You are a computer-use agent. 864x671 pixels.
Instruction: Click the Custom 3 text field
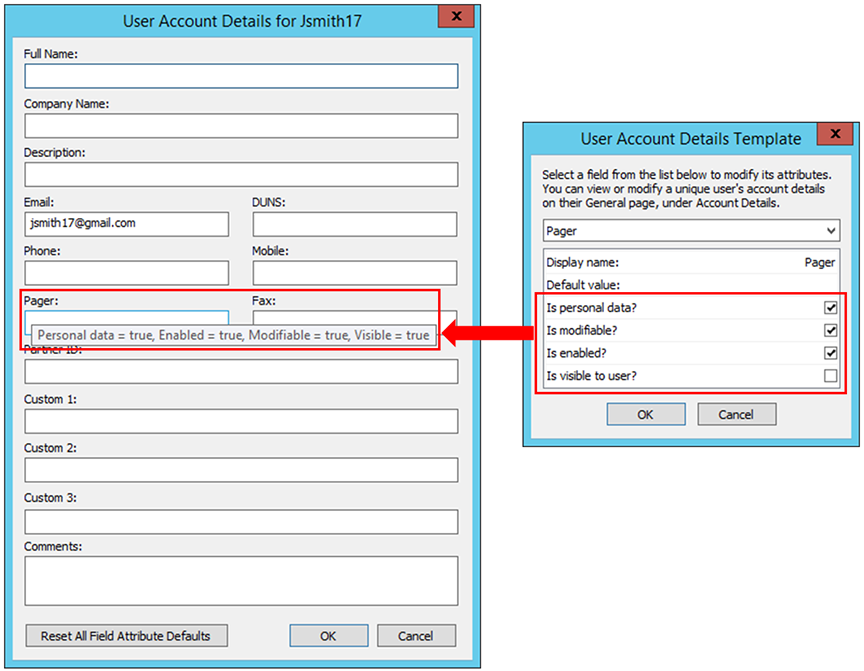(241, 521)
